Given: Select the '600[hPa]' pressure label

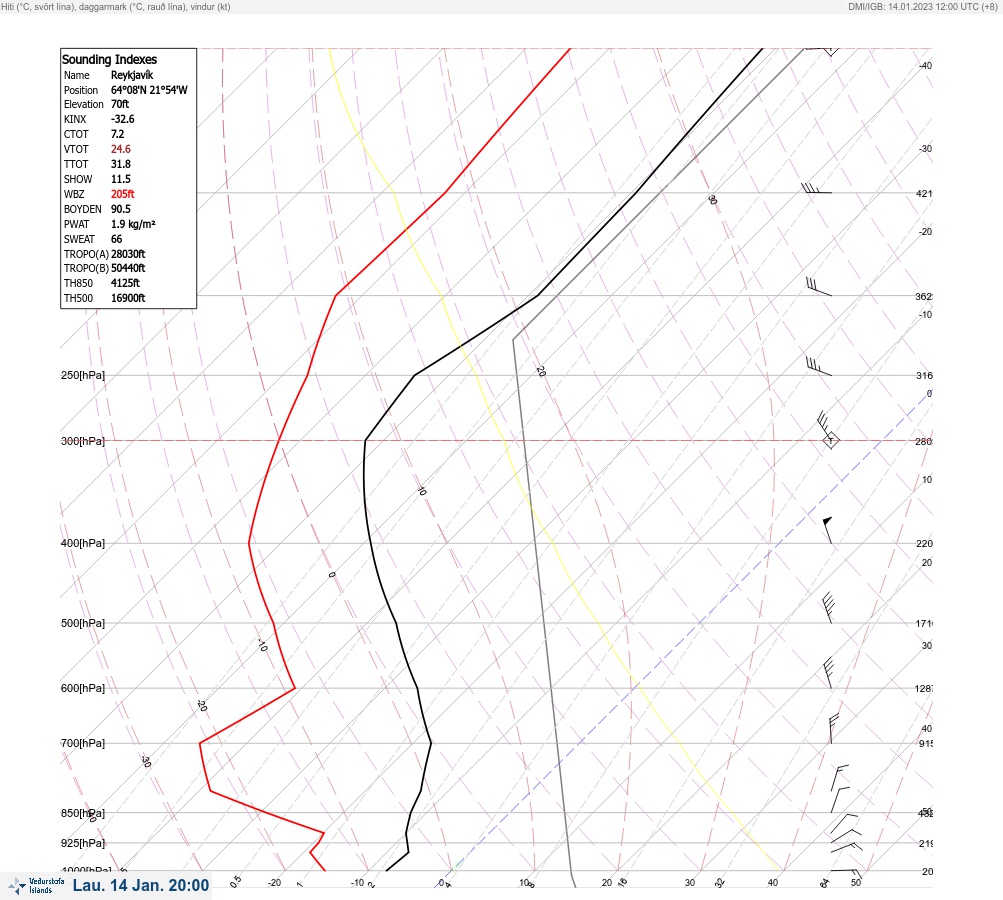Looking at the screenshot, I should click(x=83, y=688).
